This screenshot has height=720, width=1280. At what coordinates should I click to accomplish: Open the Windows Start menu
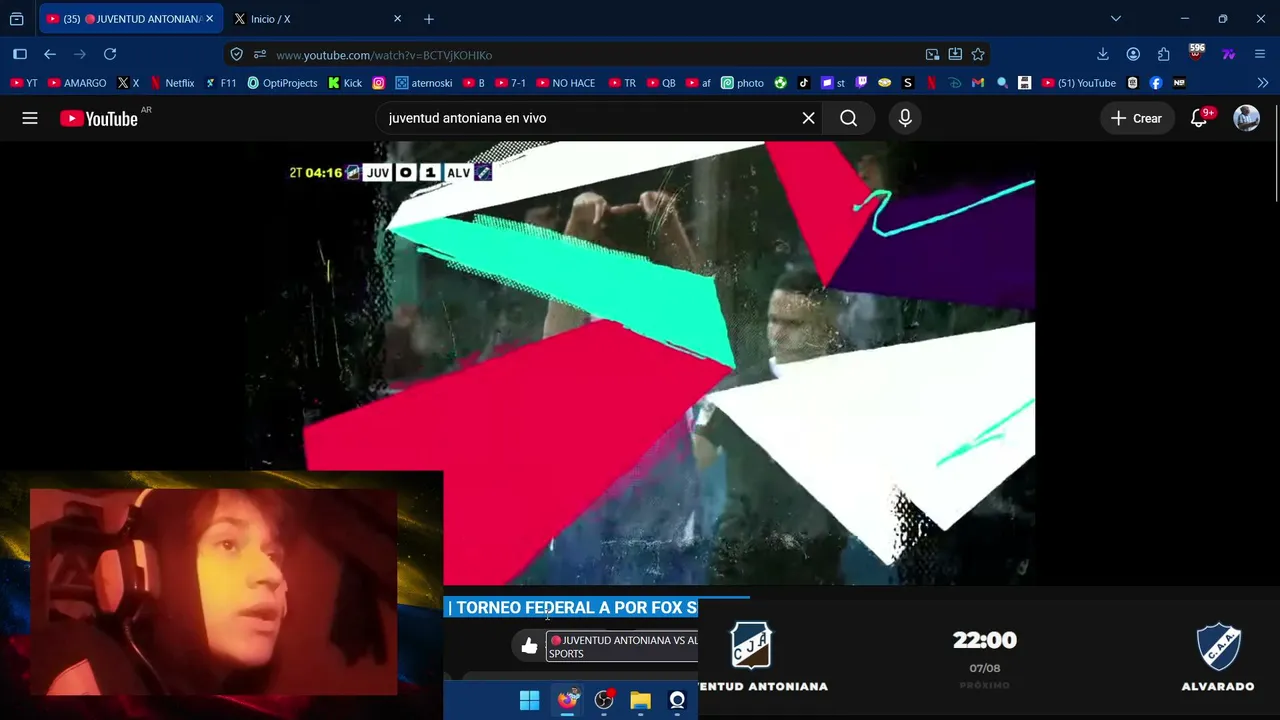(x=529, y=700)
